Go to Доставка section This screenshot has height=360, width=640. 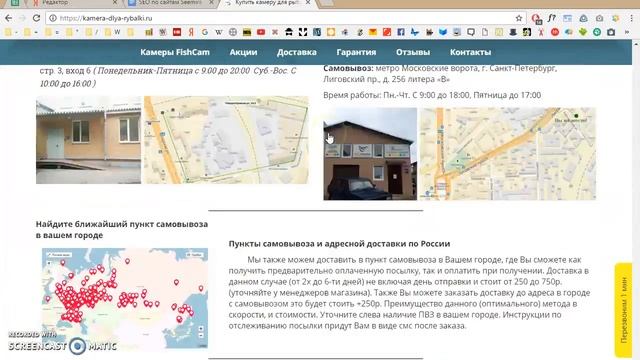297,52
